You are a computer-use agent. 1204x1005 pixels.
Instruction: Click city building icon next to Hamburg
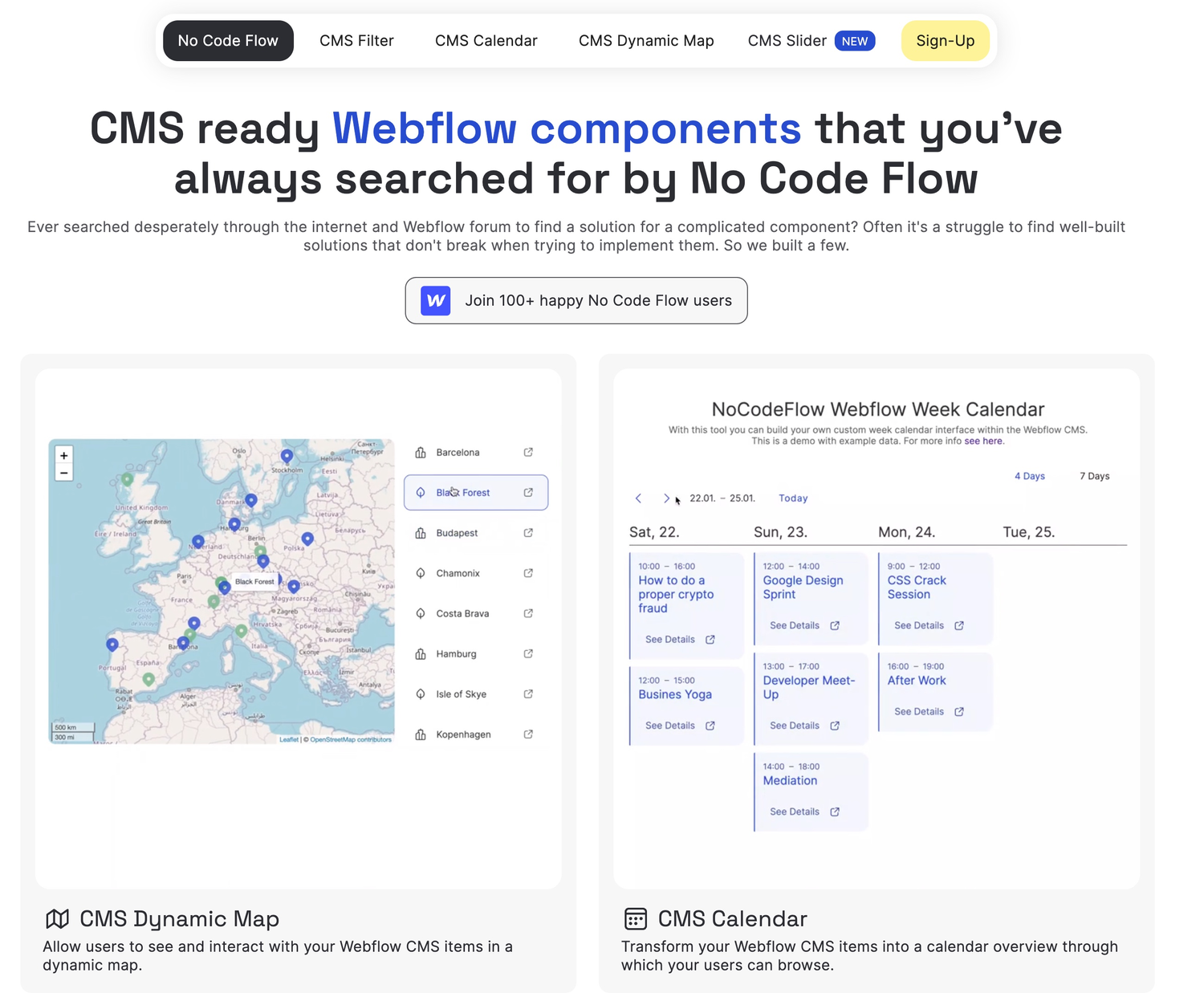(x=421, y=653)
